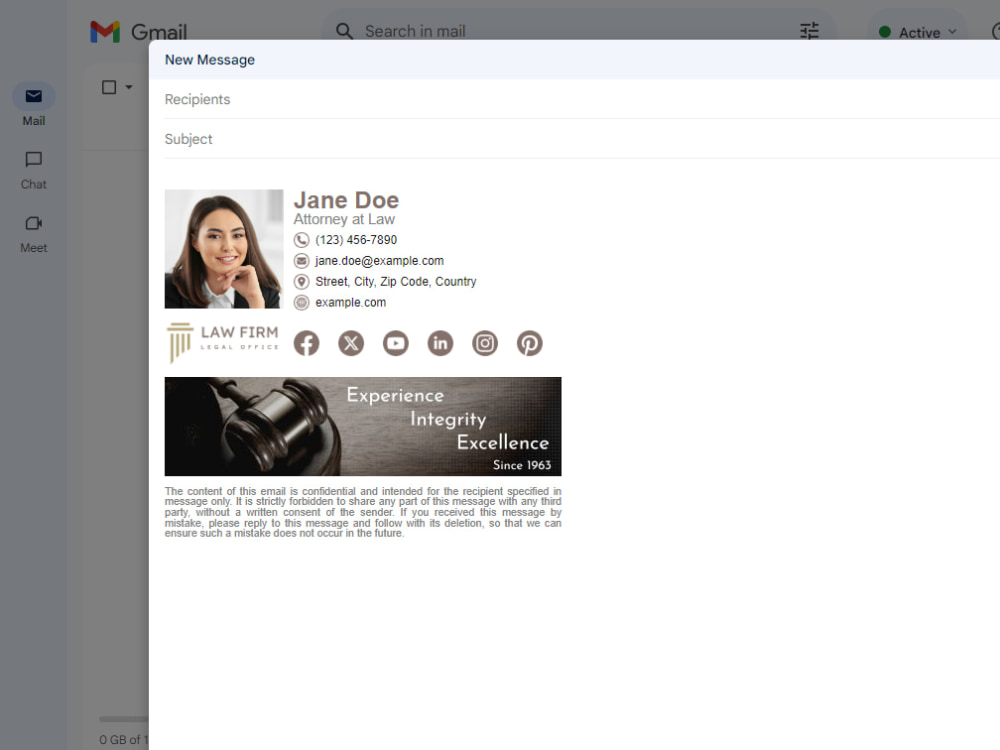
Task: Click Street, City, Zip Code, Country text
Action: click(395, 282)
